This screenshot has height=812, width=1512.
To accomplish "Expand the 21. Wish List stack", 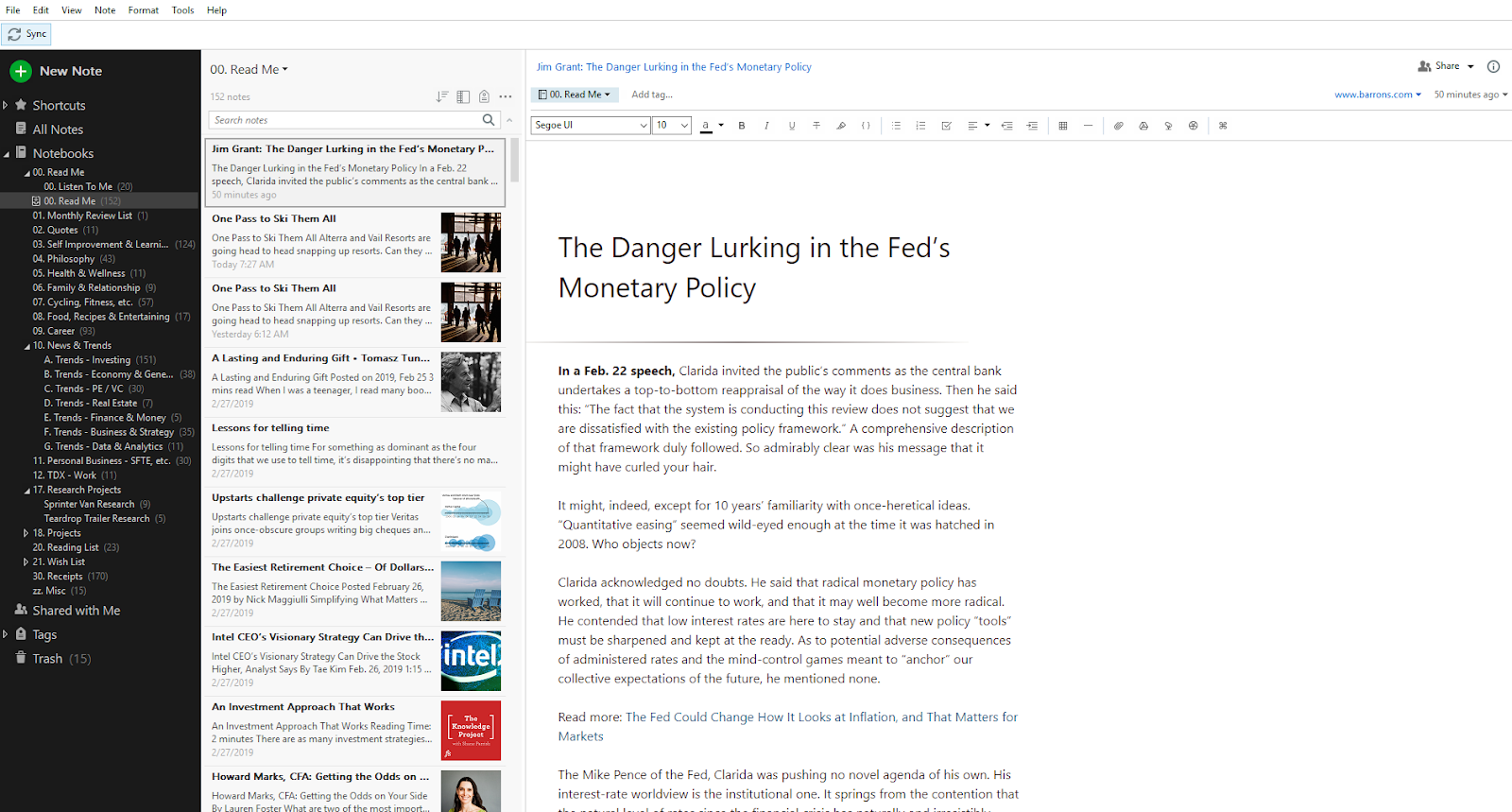I will [x=26, y=561].
